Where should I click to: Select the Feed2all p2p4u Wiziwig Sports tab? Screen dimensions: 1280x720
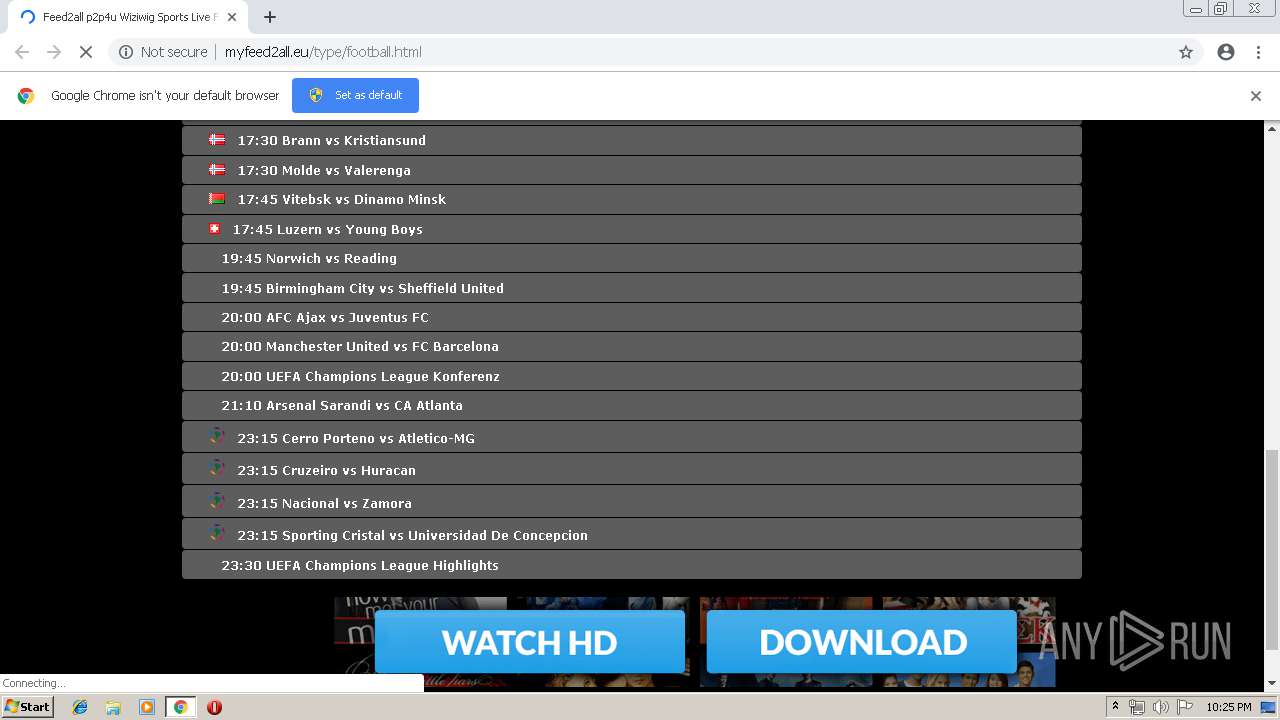click(x=127, y=17)
